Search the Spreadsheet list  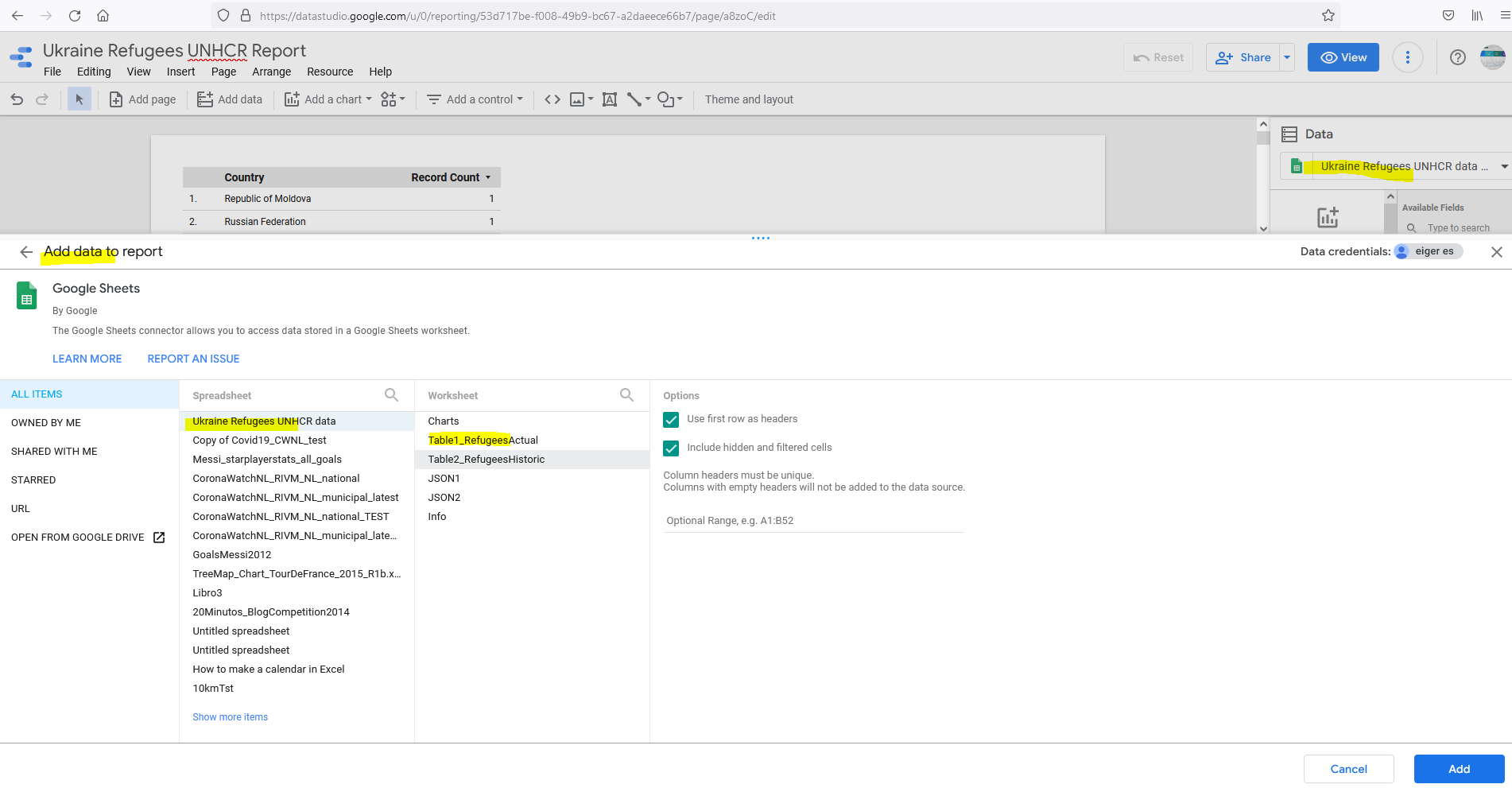pos(391,395)
